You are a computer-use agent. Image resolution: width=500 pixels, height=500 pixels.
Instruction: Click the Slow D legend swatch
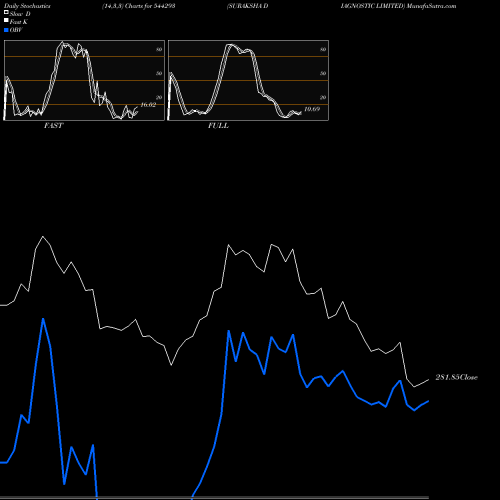6,12
